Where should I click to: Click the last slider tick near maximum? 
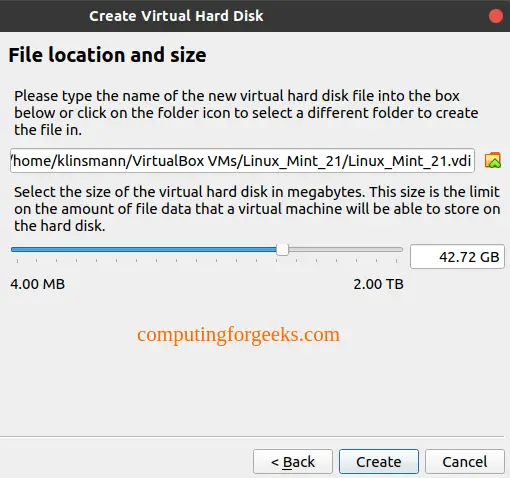(396, 261)
